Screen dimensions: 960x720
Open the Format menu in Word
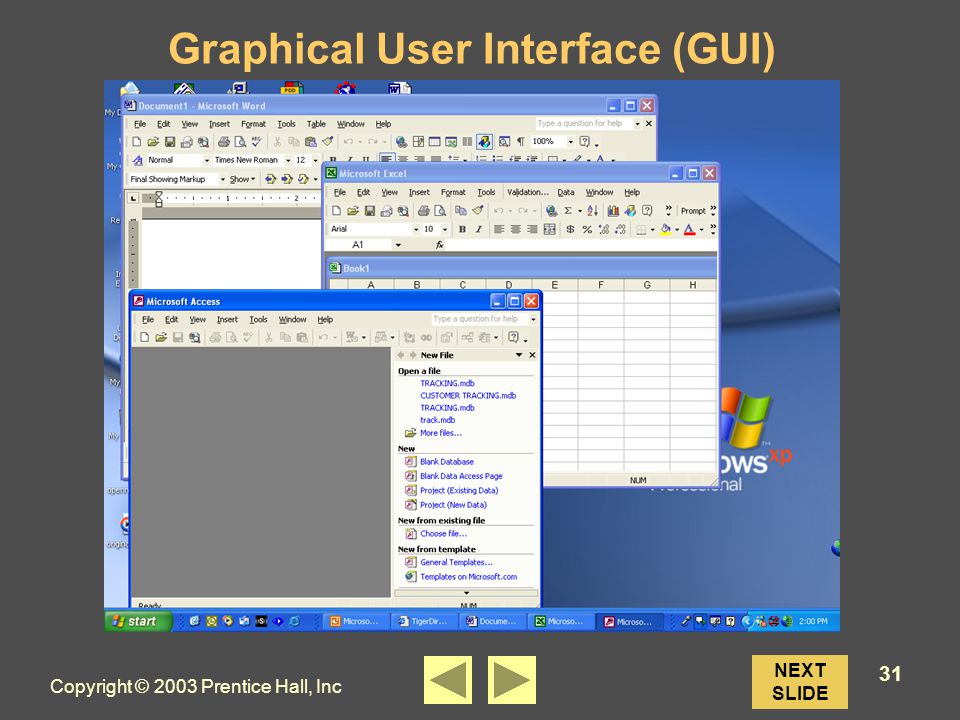[x=253, y=124]
